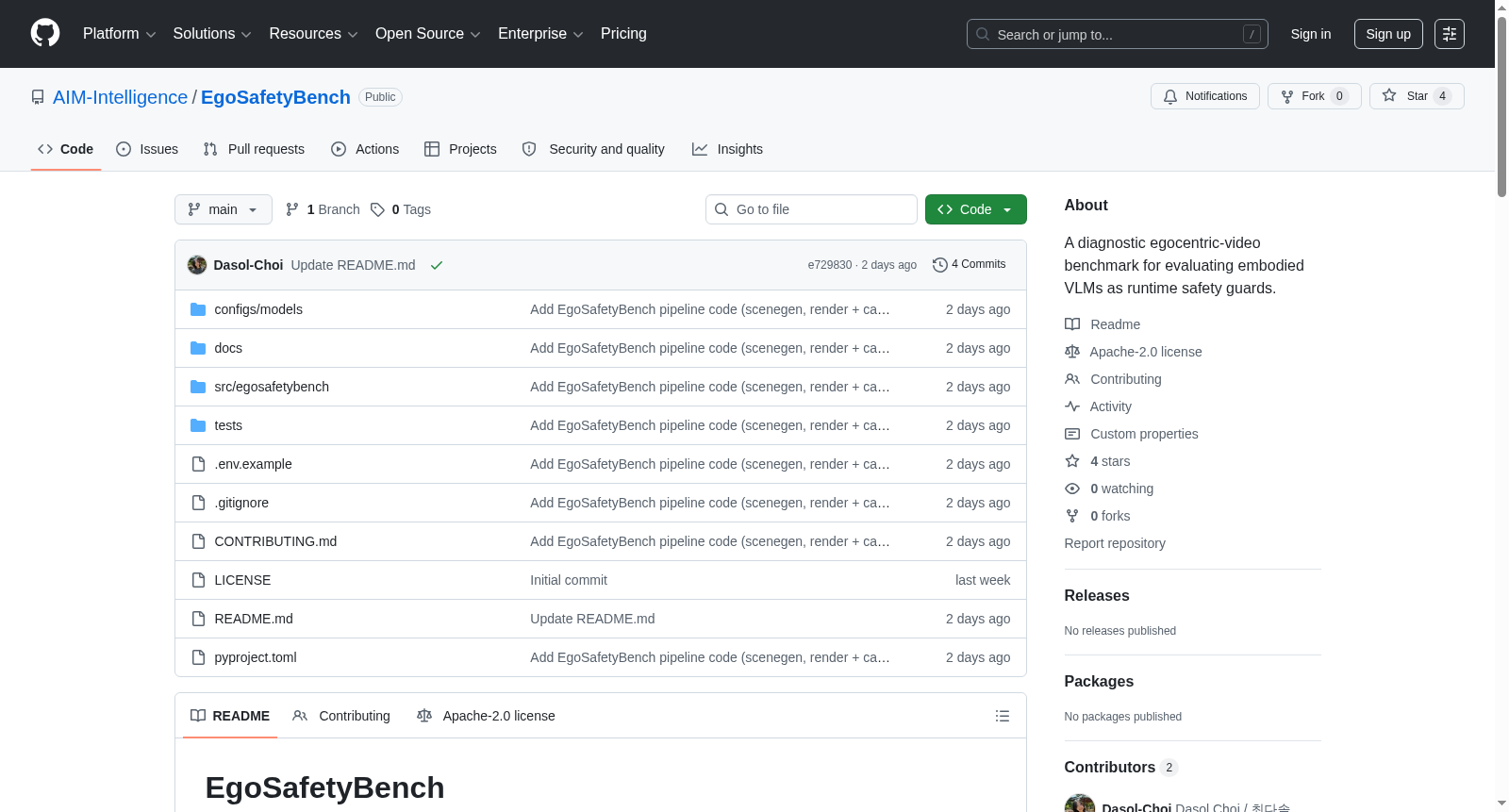Image resolution: width=1509 pixels, height=812 pixels.
Task: Click the scale icon beside Apache-2.0 license
Action: pyautogui.click(x=1072, y=352)
